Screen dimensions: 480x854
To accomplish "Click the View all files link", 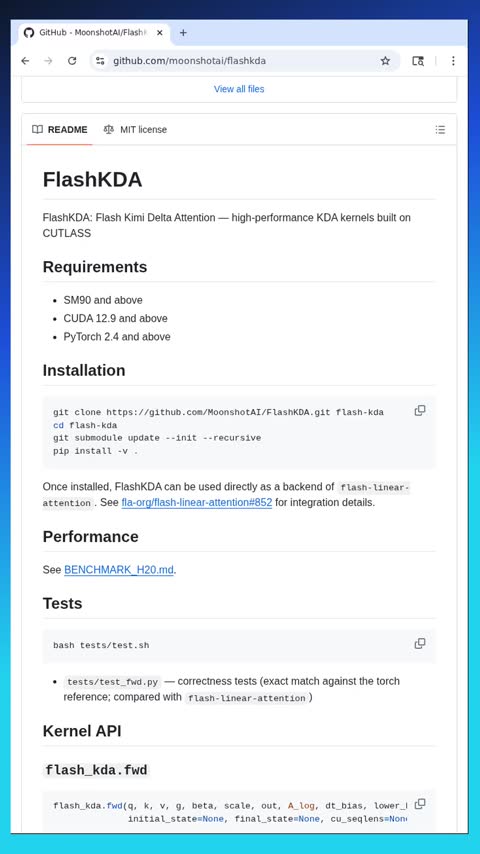I will coord(239,89).
